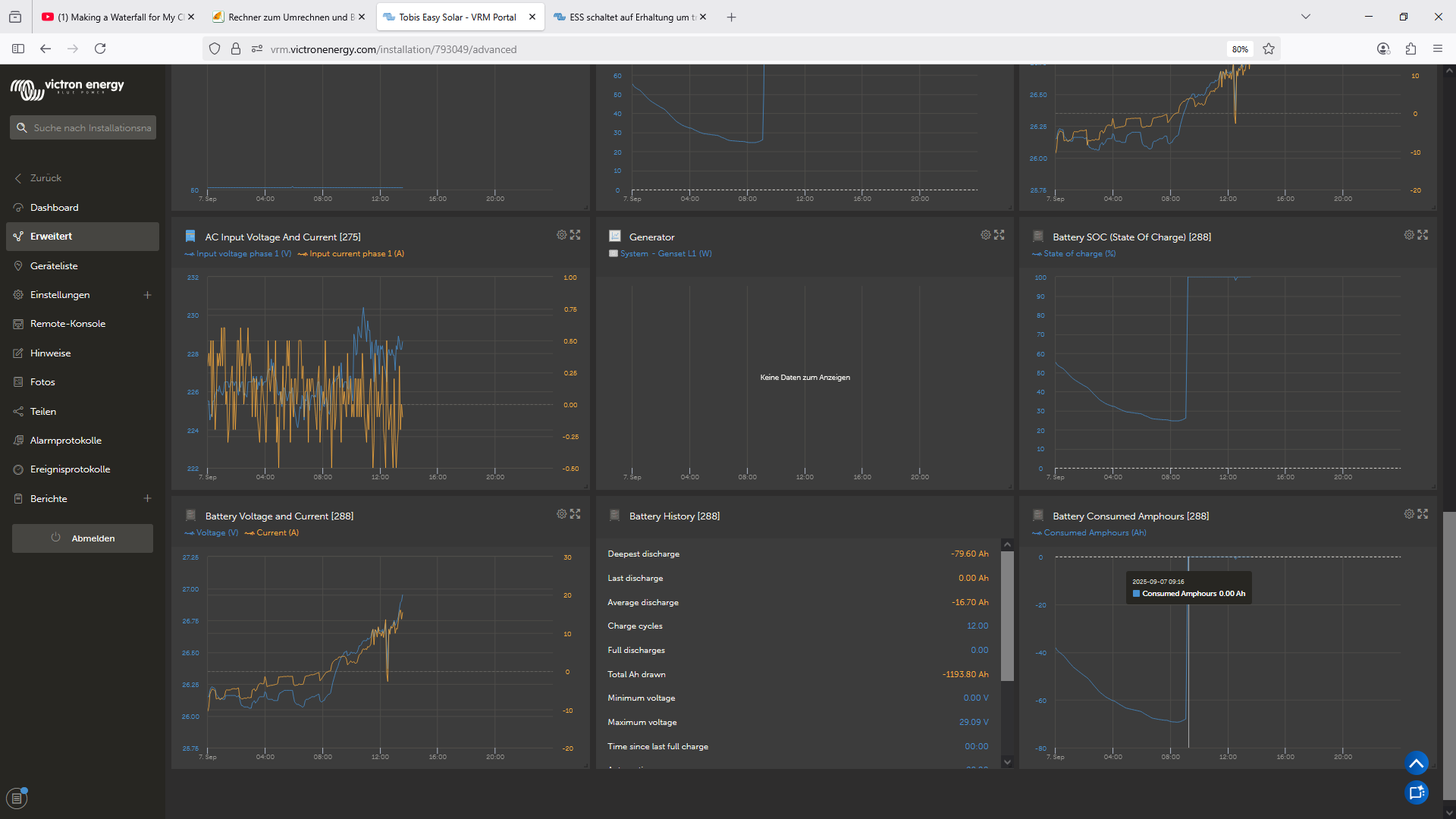Image resolution: width=1456 pixels, height=819 pixels.
Task: Click Firefox bookmark star icon
Action: point(1269,49)
